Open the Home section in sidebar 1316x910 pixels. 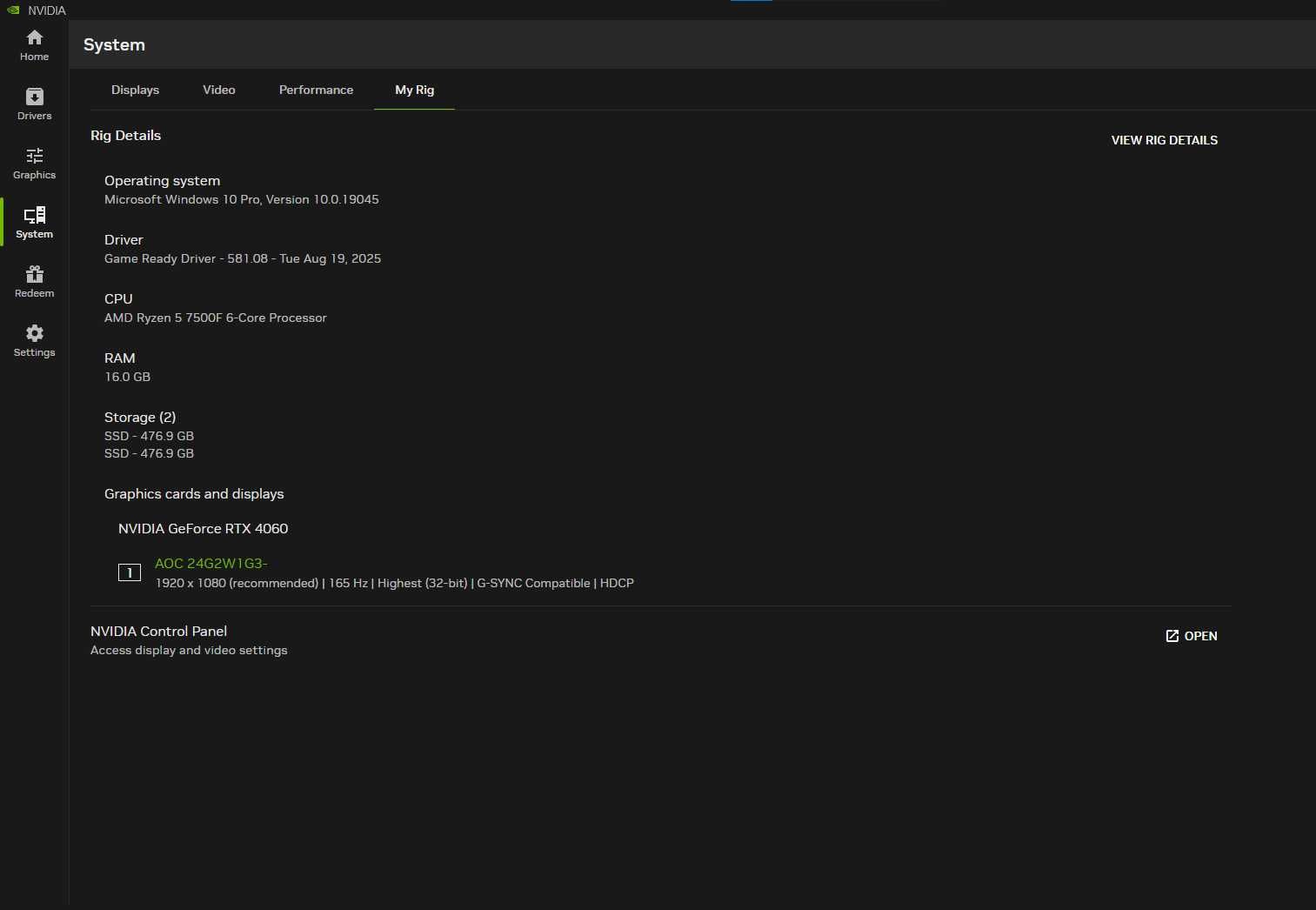click(x=35, y=45)
